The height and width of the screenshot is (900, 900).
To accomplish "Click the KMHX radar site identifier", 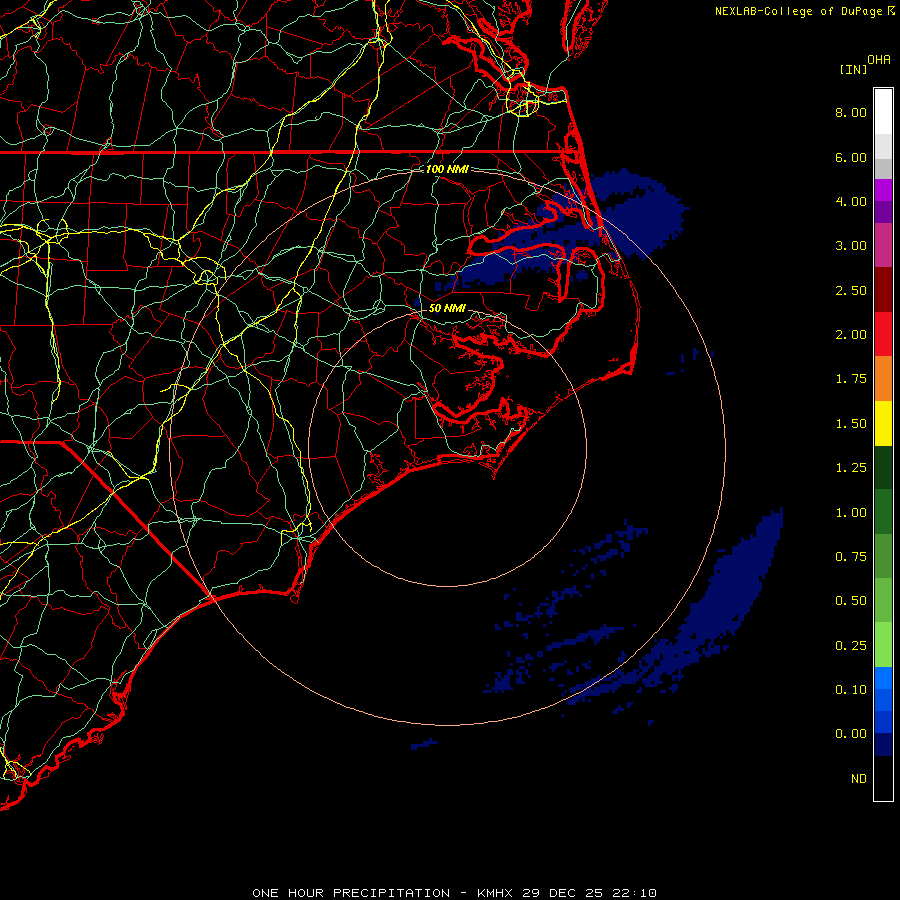I will (494, 893).
